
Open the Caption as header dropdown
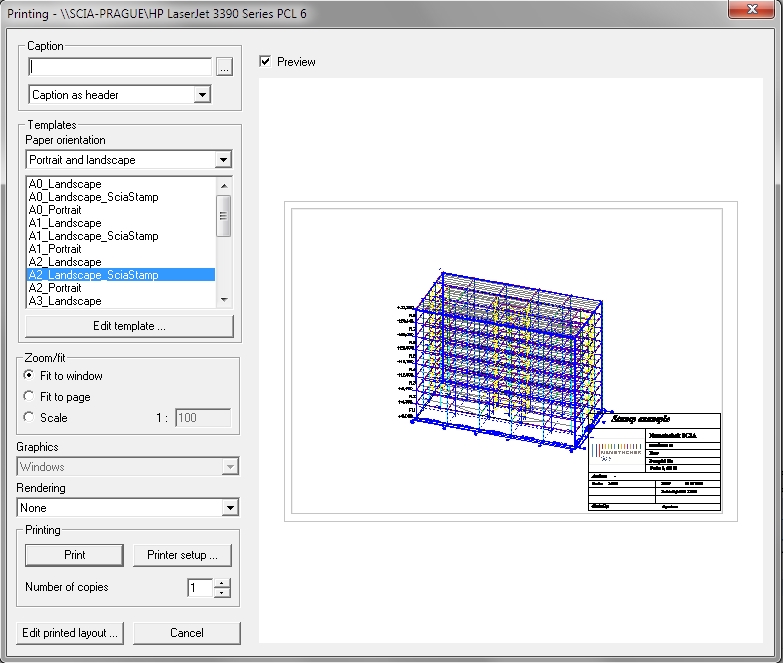click(x=202, y=95)
